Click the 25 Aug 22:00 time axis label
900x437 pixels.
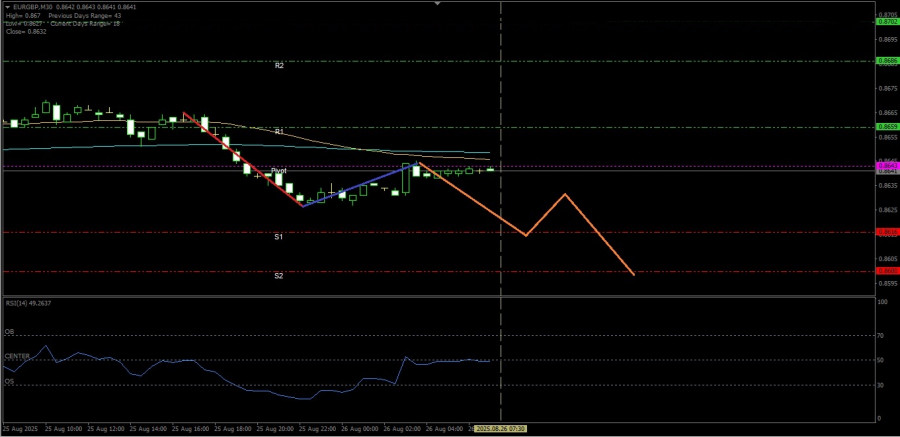[x=319, y=429]
